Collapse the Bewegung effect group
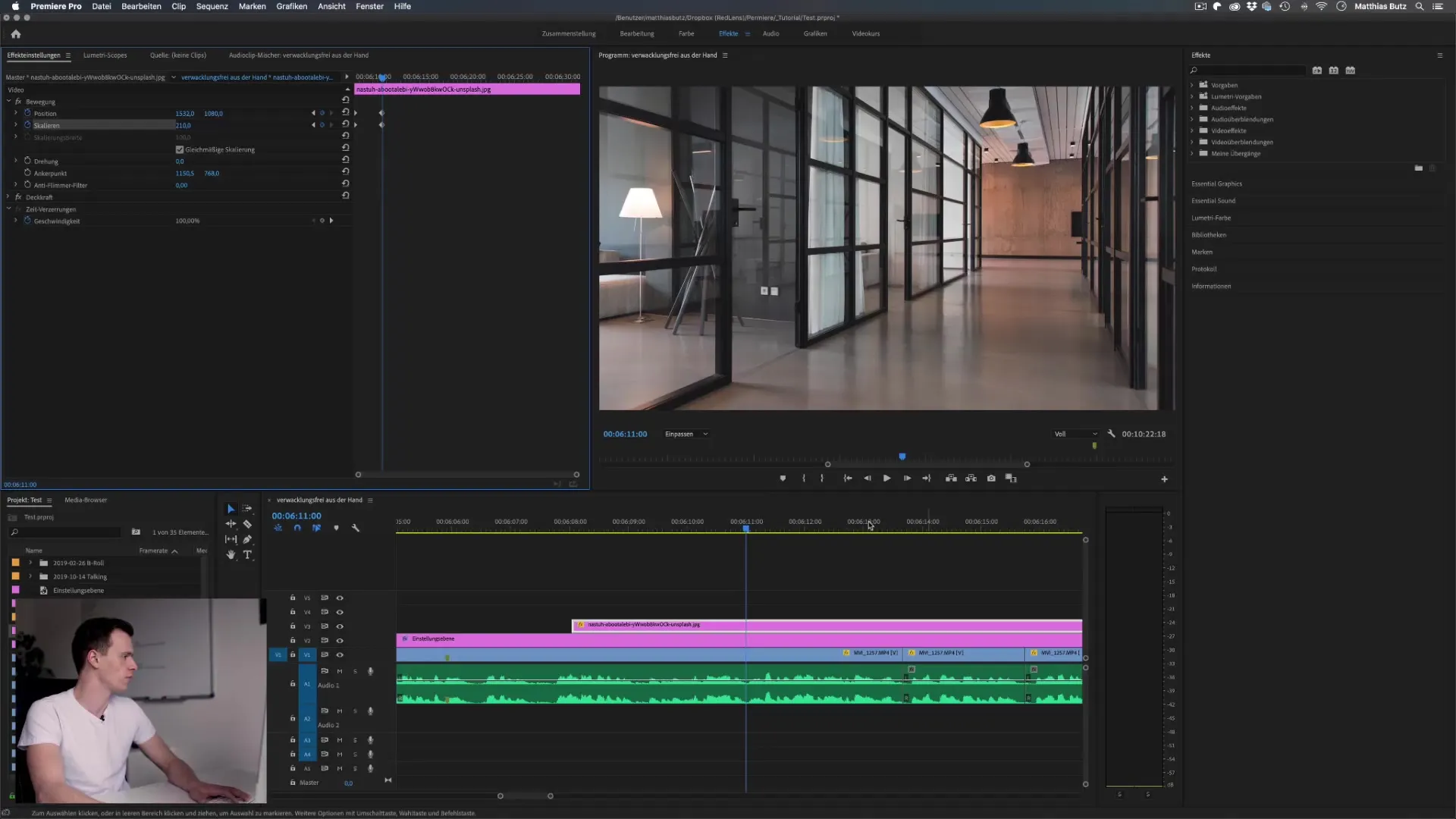 [9, 101]
